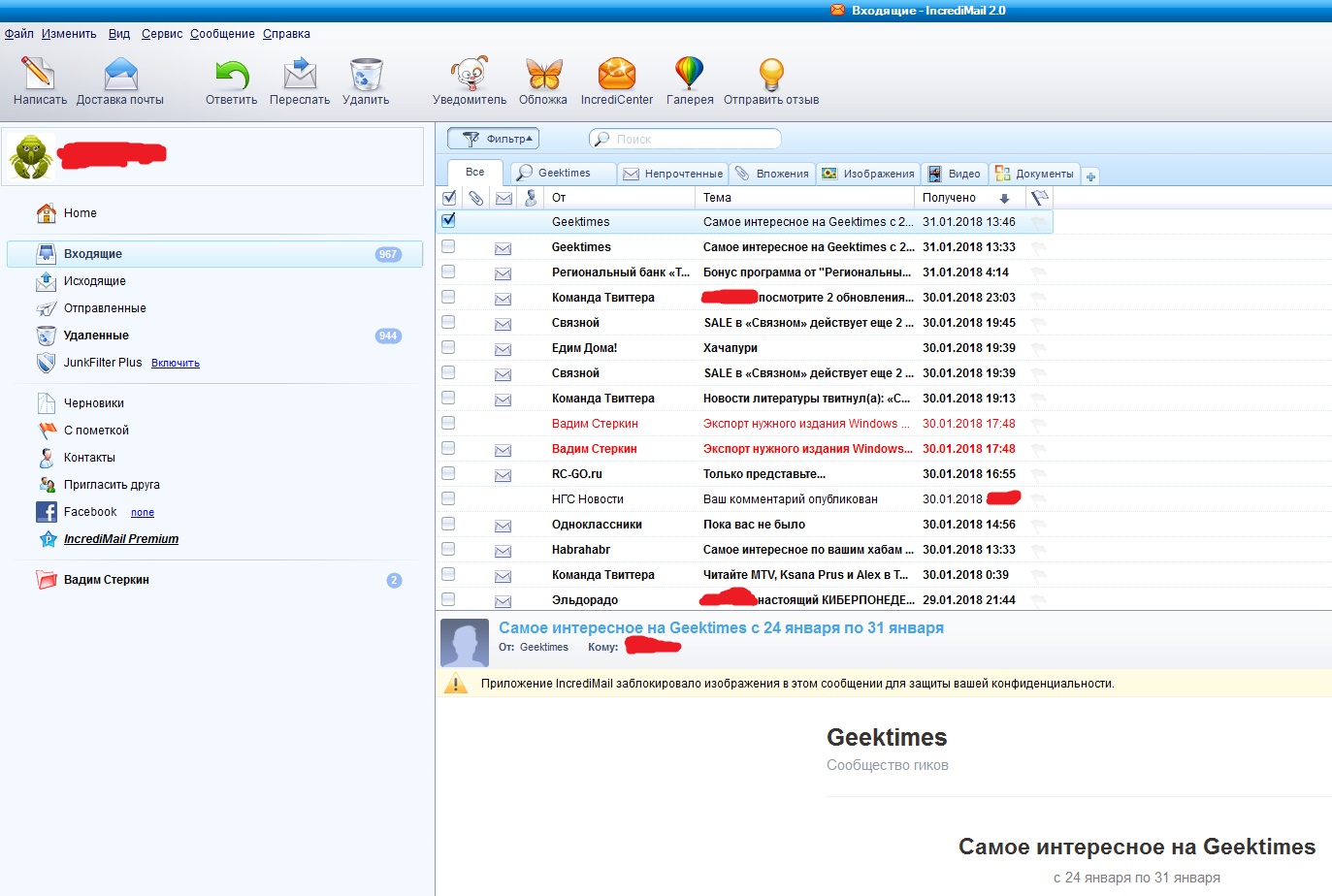Click the flag column header icon
Image resolution: width=1332 pixels, height=896 pixels.
point(1039,198)
